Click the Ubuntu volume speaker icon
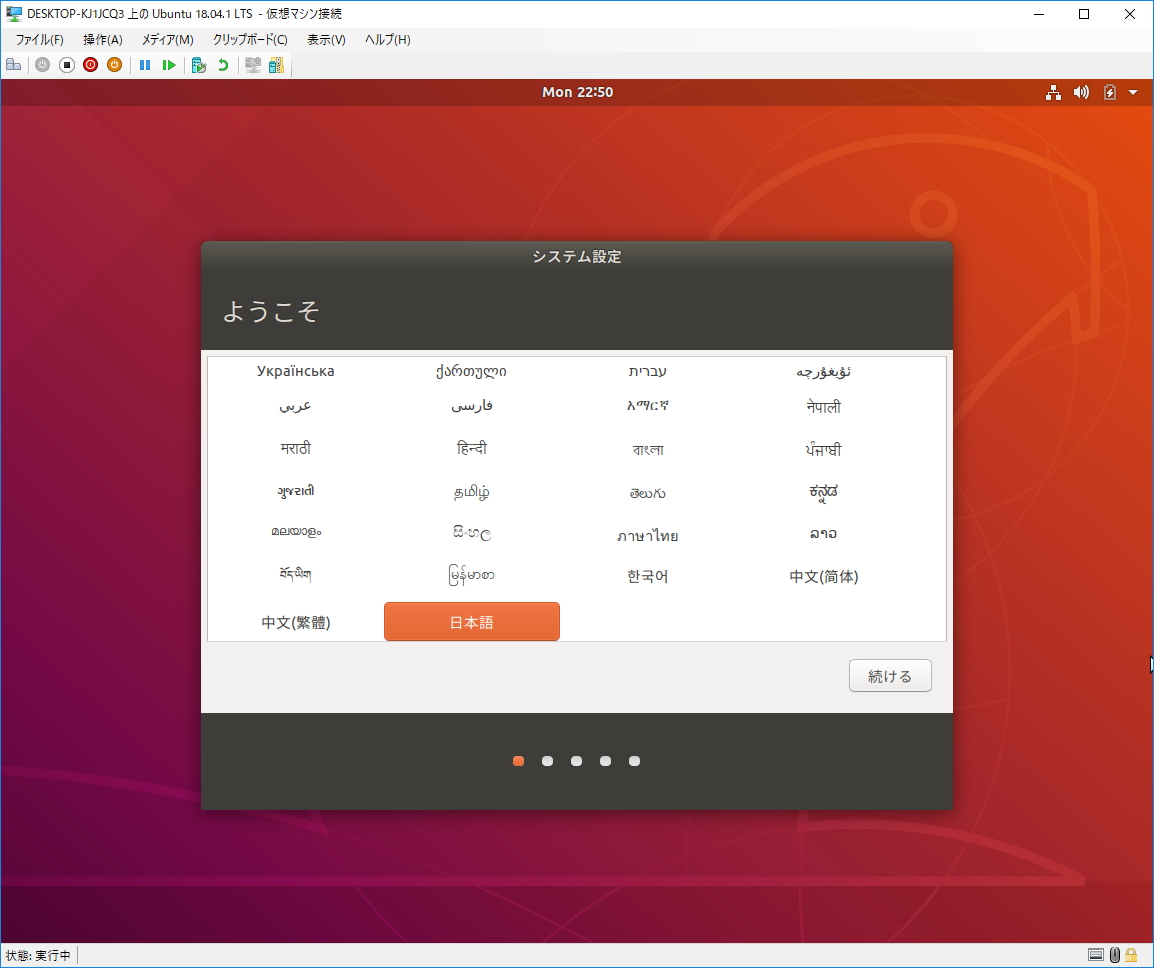This screenshot has height=968, width=1154. click(x=1081, y=92)
